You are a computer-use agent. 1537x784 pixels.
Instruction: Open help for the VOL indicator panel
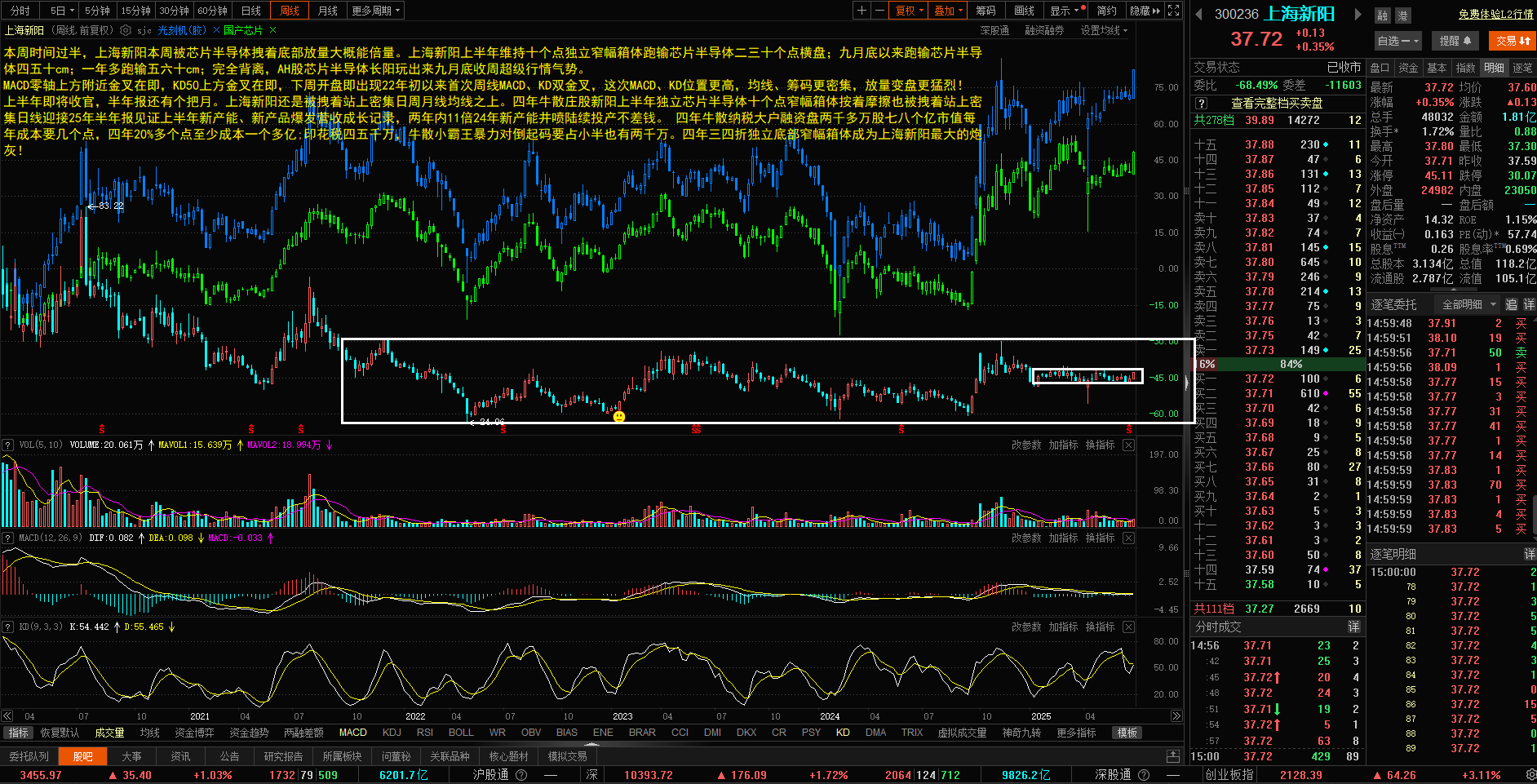click(7, 445)
